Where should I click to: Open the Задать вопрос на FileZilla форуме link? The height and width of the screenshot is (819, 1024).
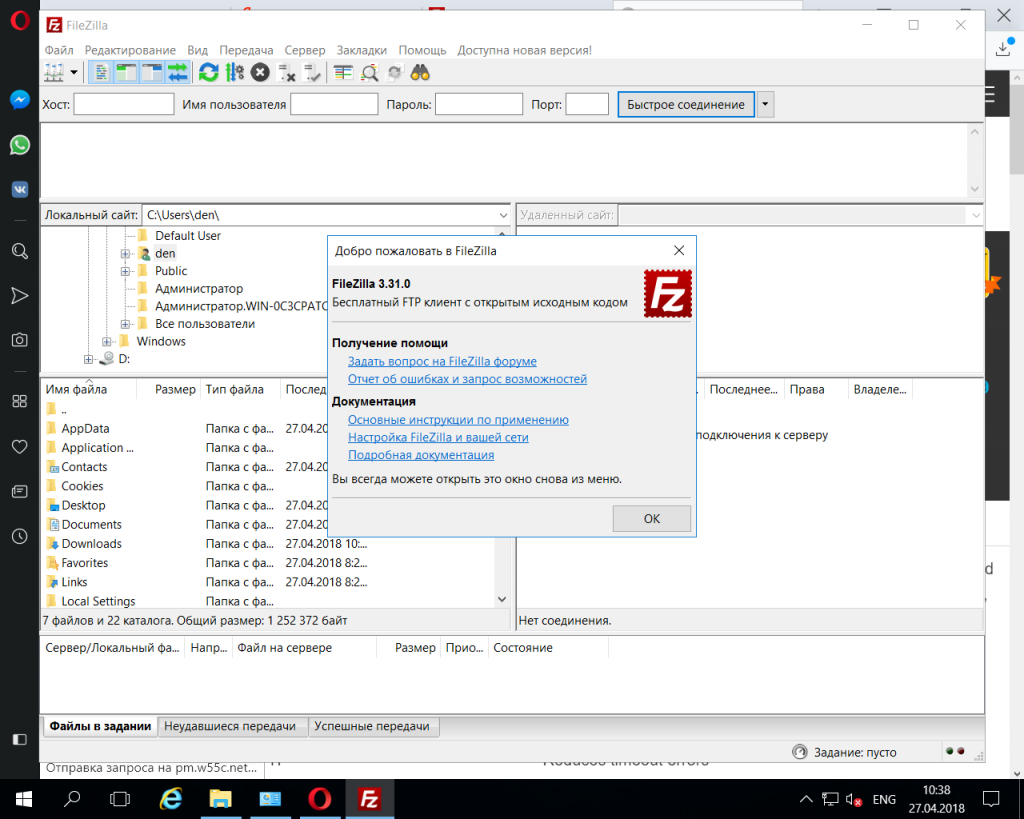tap(442, 361)
